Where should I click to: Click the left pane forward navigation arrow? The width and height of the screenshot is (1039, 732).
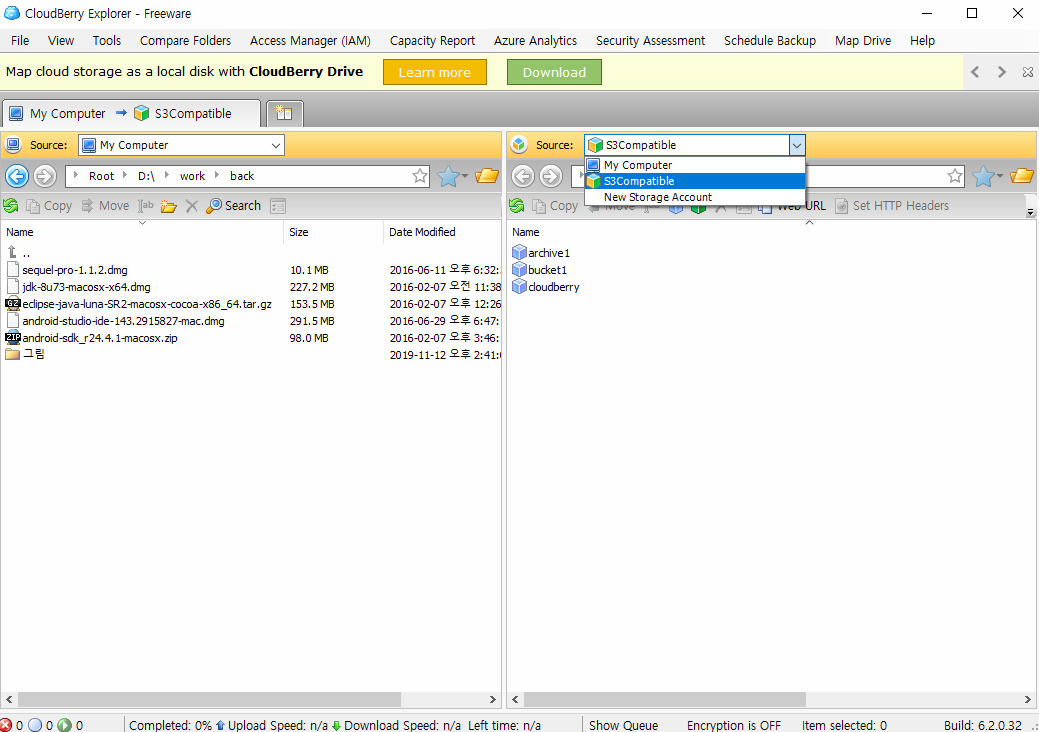tap(45, 176)
